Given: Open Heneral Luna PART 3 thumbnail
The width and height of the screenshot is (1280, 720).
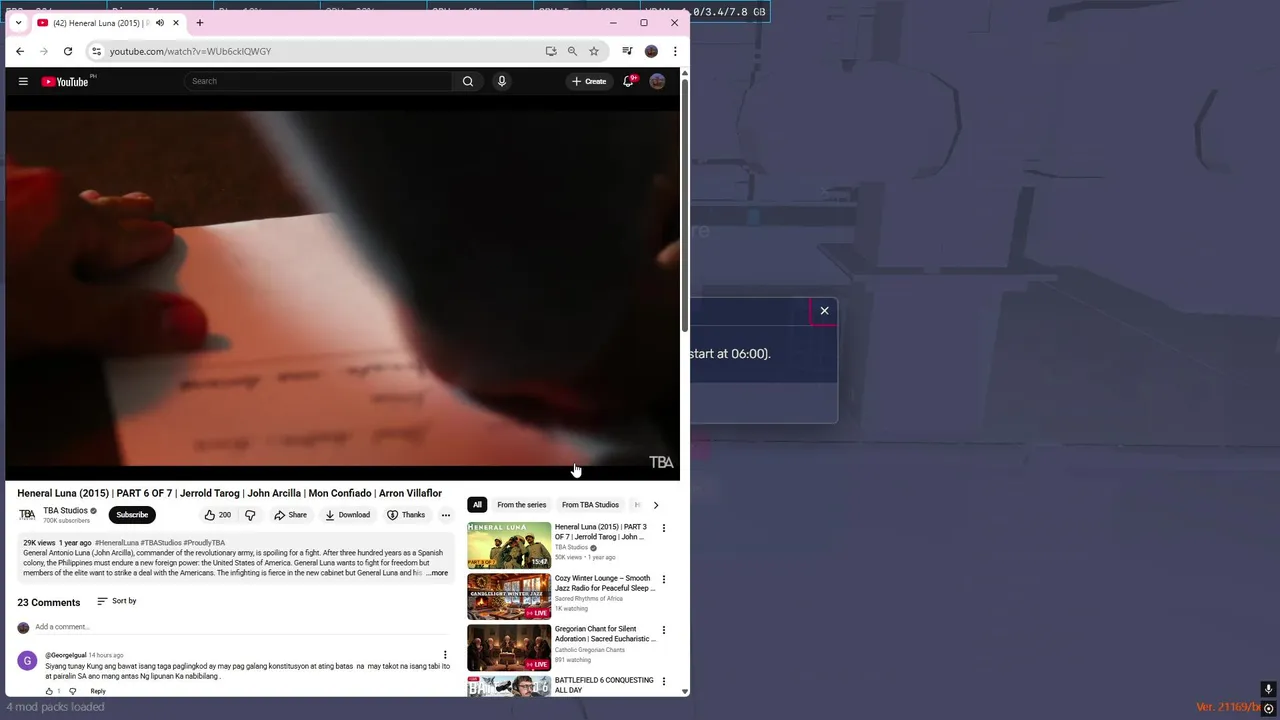Looking at the screenshot, I should [x=509, y=545].
